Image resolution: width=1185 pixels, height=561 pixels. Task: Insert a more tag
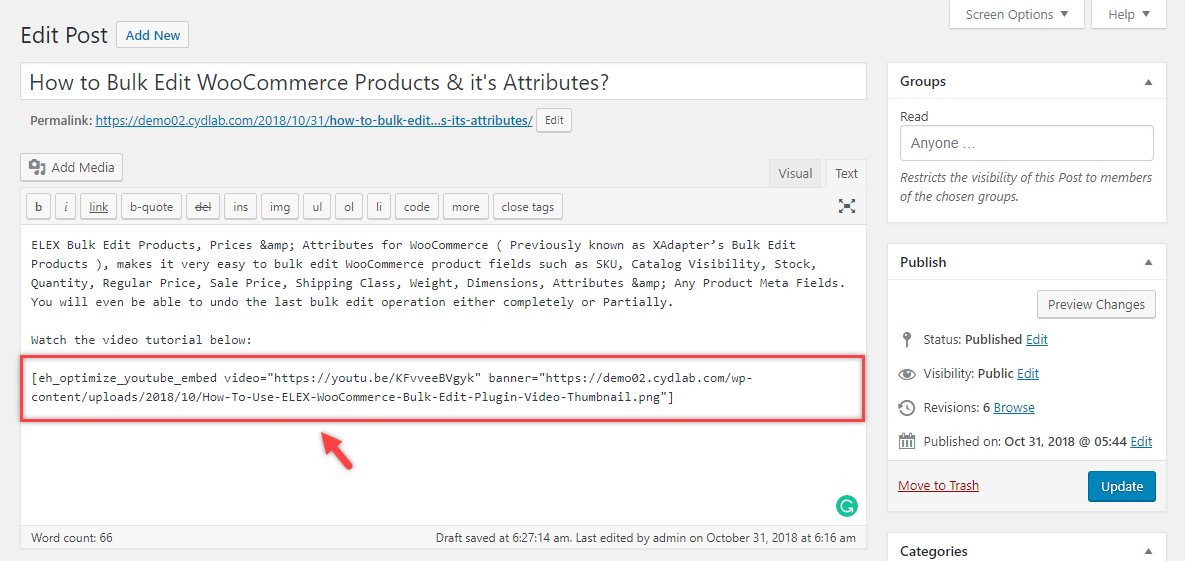point(466,206)
